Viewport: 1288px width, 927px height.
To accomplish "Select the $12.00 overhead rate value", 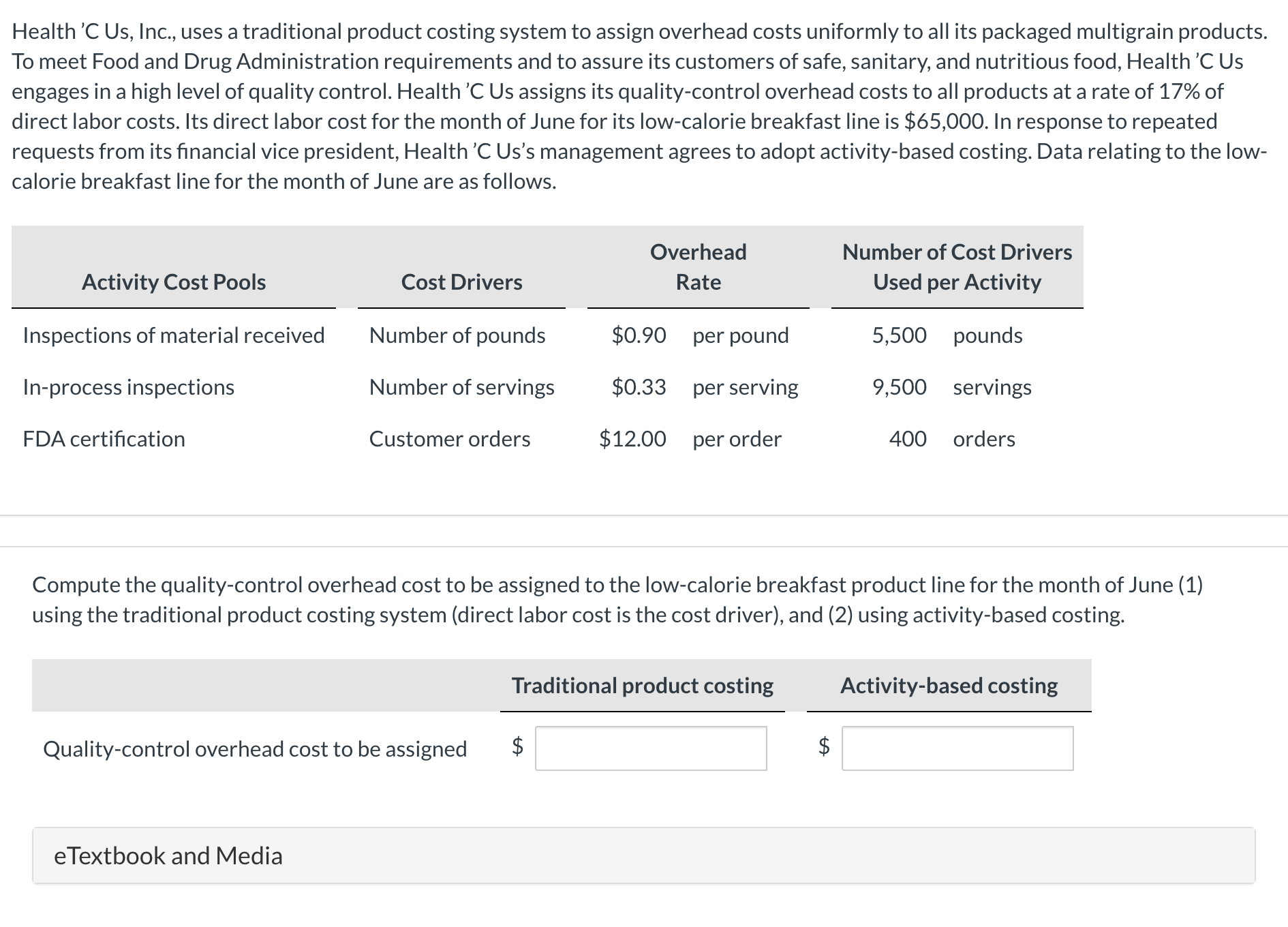I will tap(632, 439).
